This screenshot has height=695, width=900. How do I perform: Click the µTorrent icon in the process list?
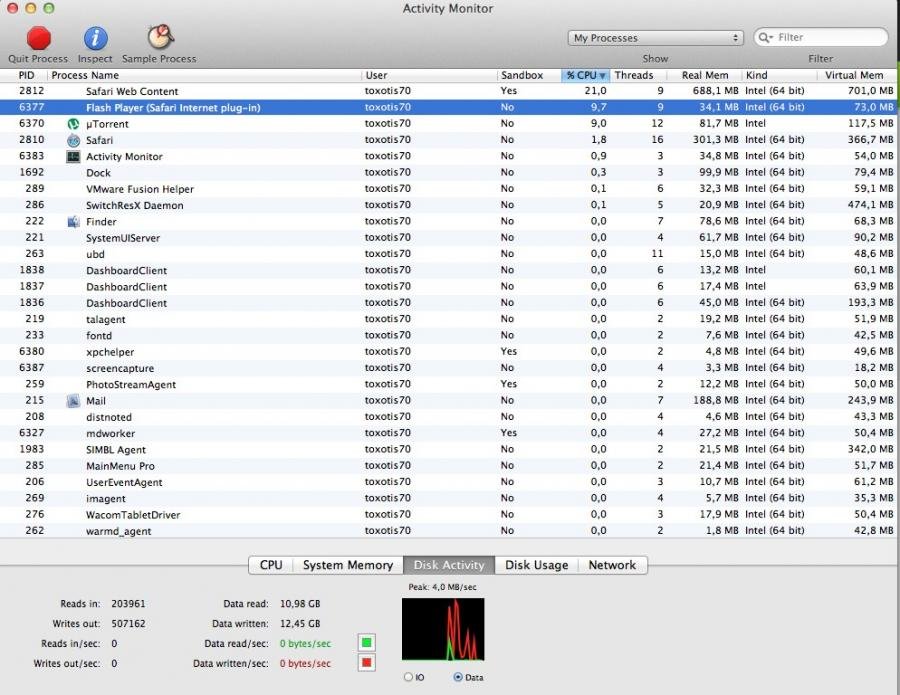click(71, 123)
